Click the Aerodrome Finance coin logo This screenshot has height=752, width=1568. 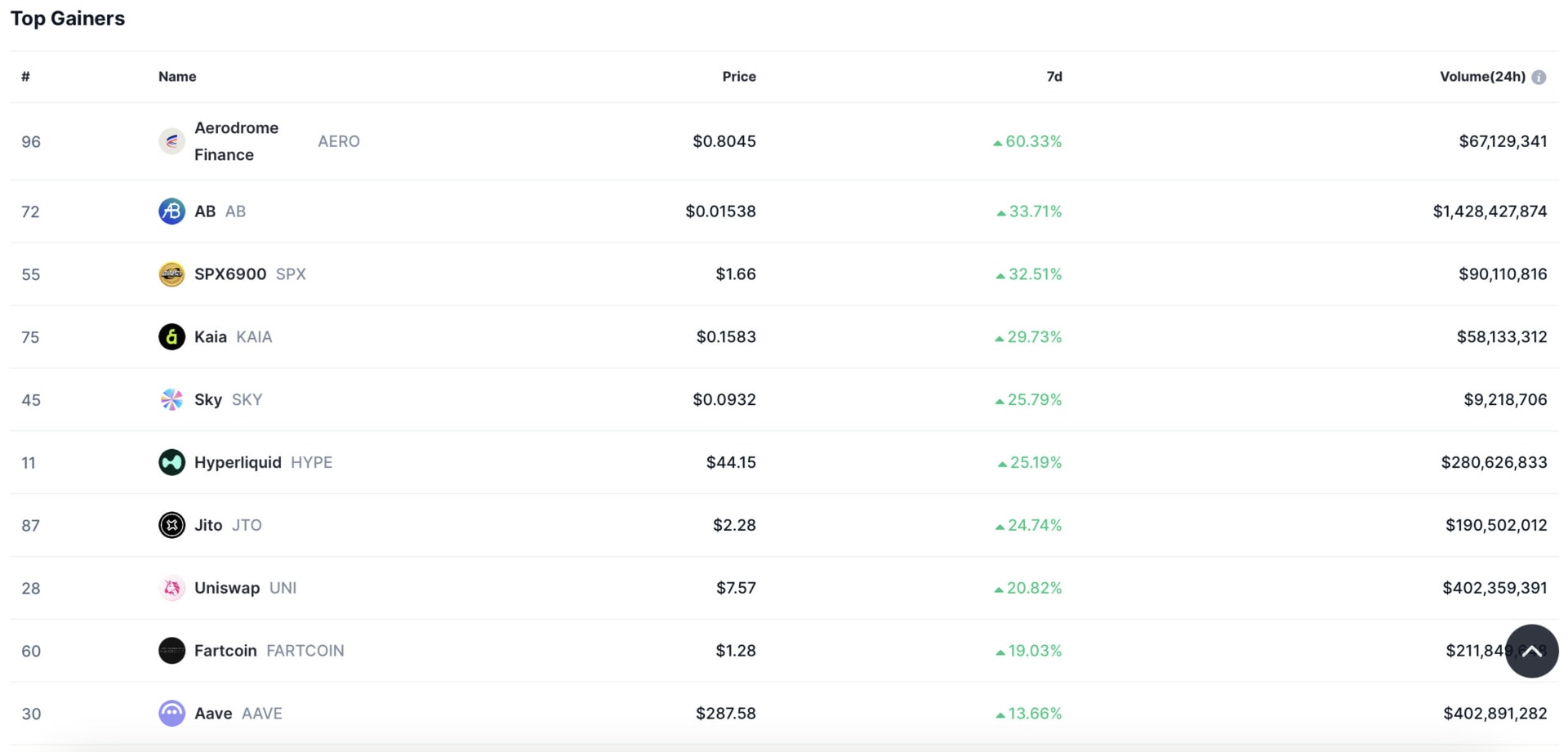click(171, 141)
